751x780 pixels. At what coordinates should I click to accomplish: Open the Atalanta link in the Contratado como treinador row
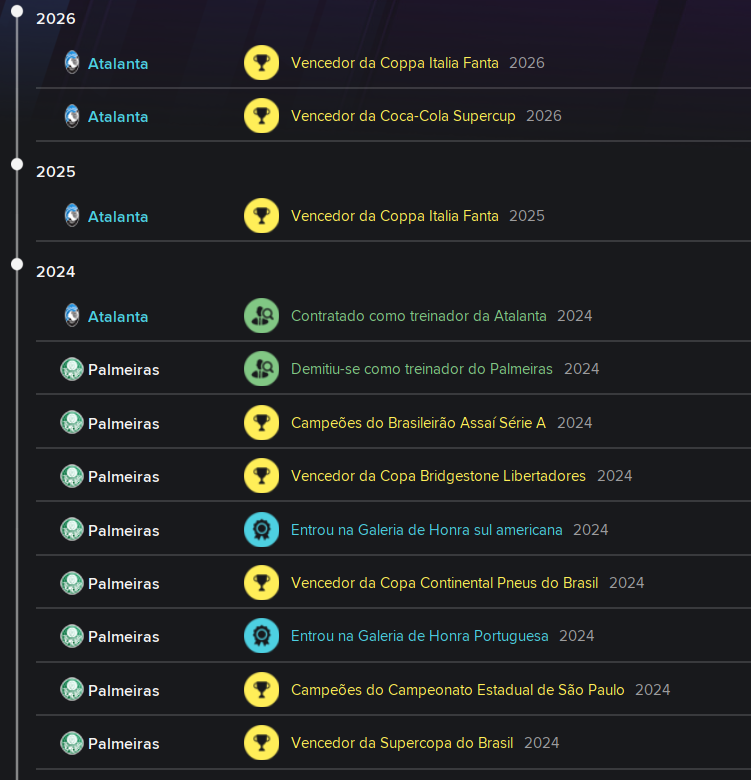118,317
